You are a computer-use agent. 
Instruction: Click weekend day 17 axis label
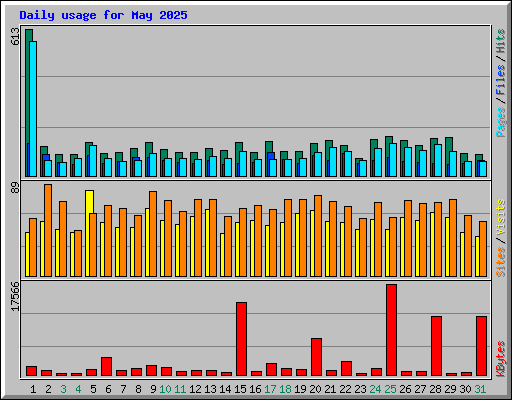coord(270,389)
